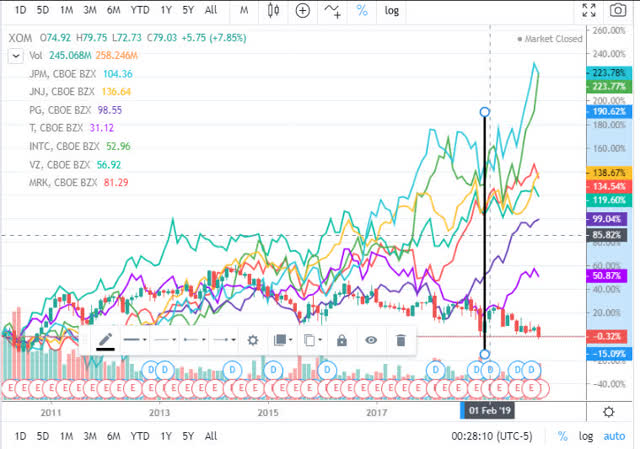Collapse the legend with chevron arrow
Screen dimensions: 640x449
coord(16,56)
